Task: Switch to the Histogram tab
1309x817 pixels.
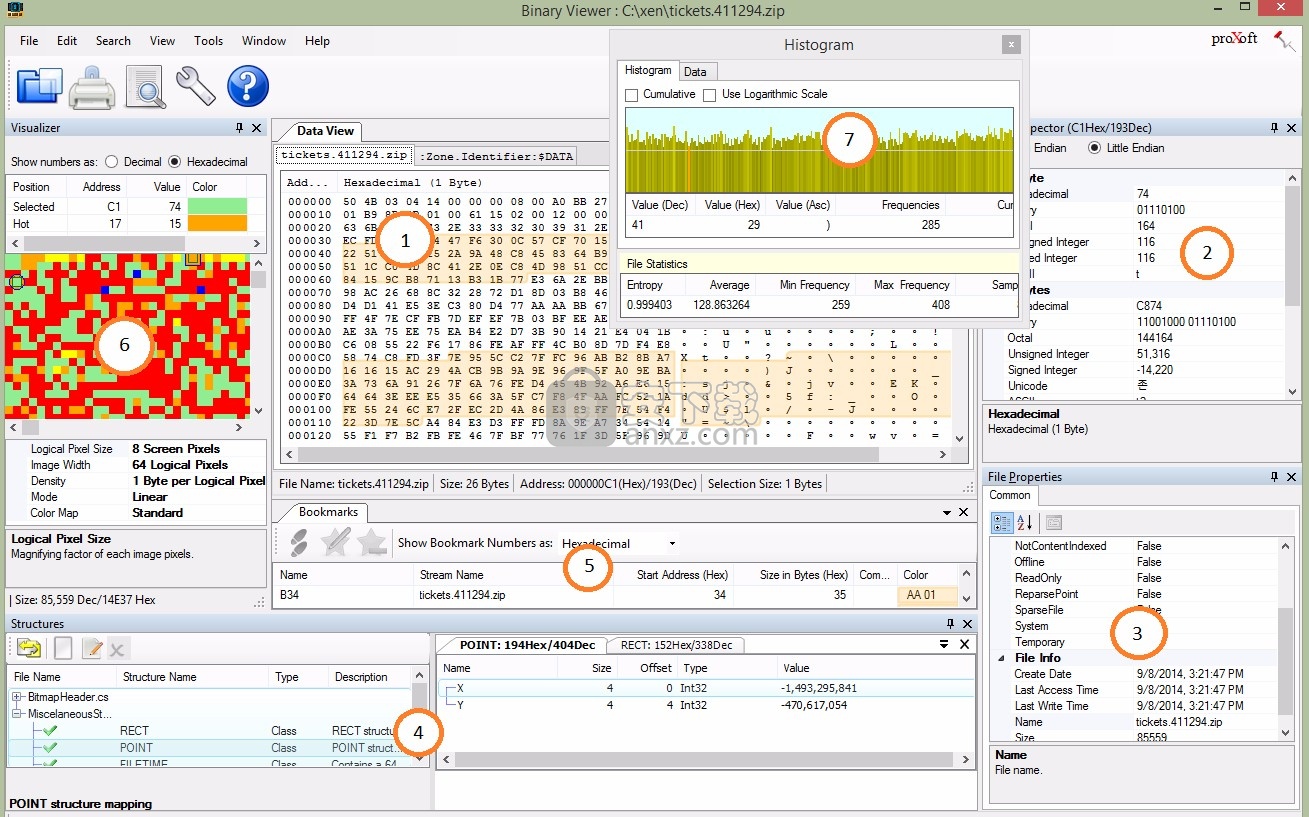Action: click(x=648, y=70)
